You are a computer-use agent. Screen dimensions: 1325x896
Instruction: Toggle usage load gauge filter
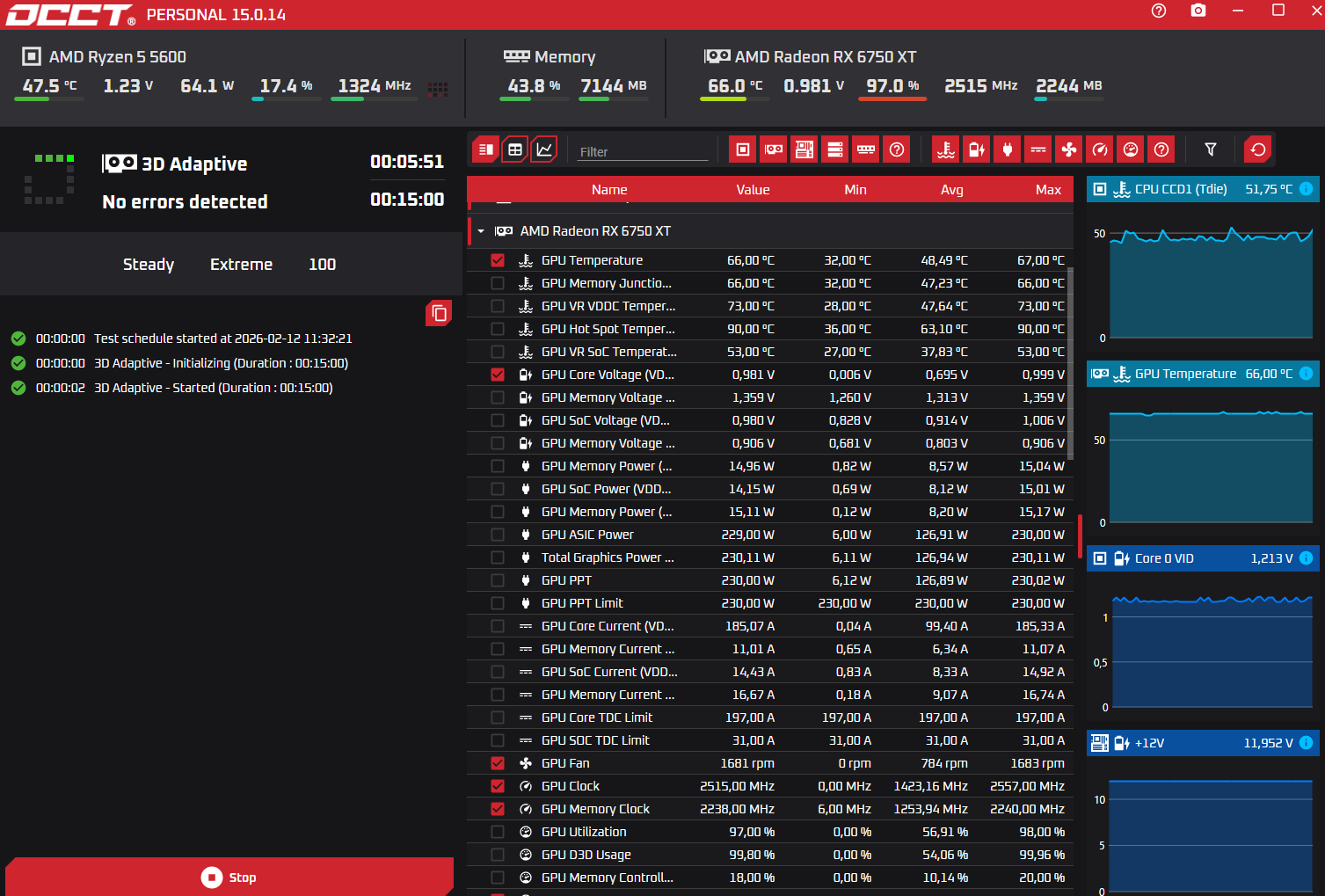[x=1131, y=149]
